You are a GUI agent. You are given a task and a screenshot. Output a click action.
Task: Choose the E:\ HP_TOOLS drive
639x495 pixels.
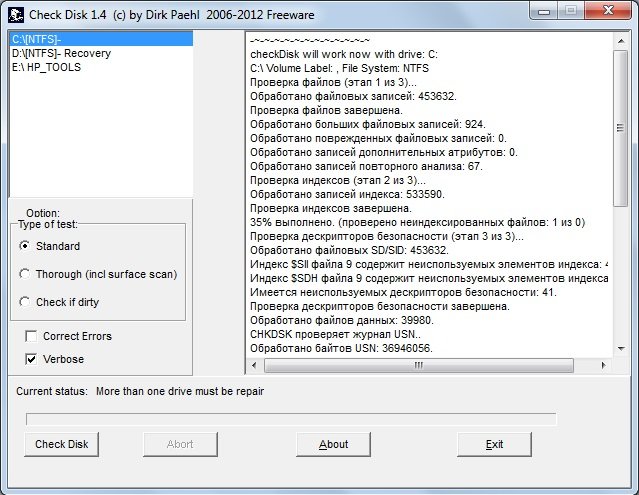46,67
